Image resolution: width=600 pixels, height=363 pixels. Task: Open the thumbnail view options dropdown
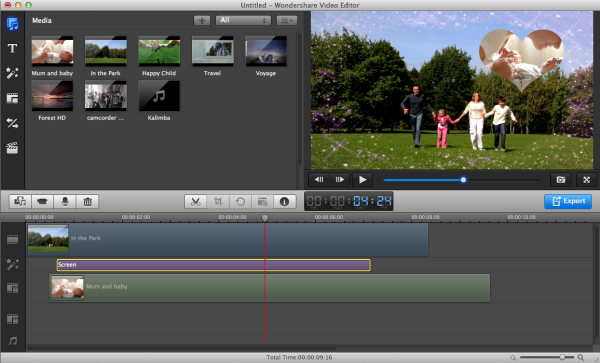(x=287, y=20)
